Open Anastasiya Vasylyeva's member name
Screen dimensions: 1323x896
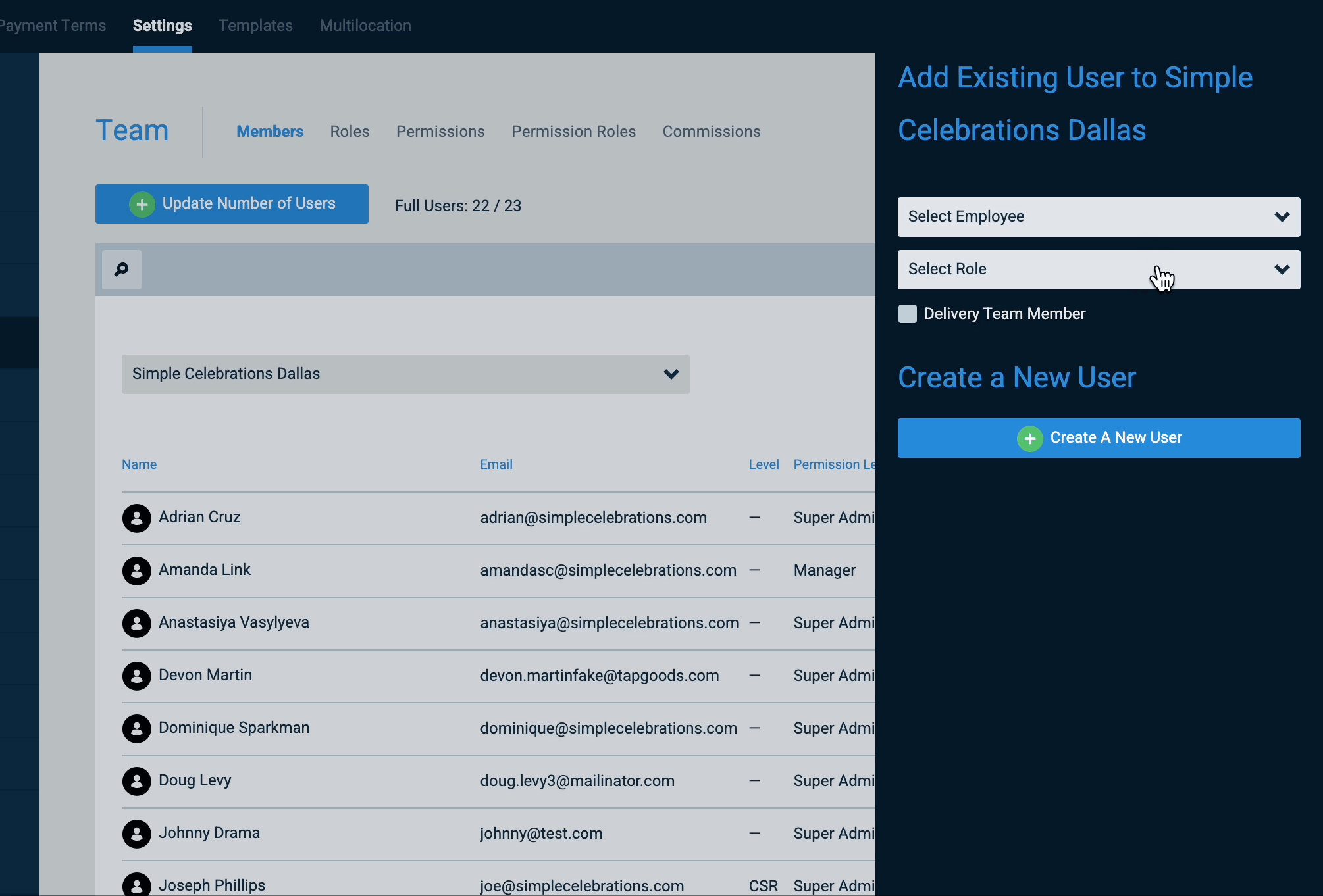[234, 622]
